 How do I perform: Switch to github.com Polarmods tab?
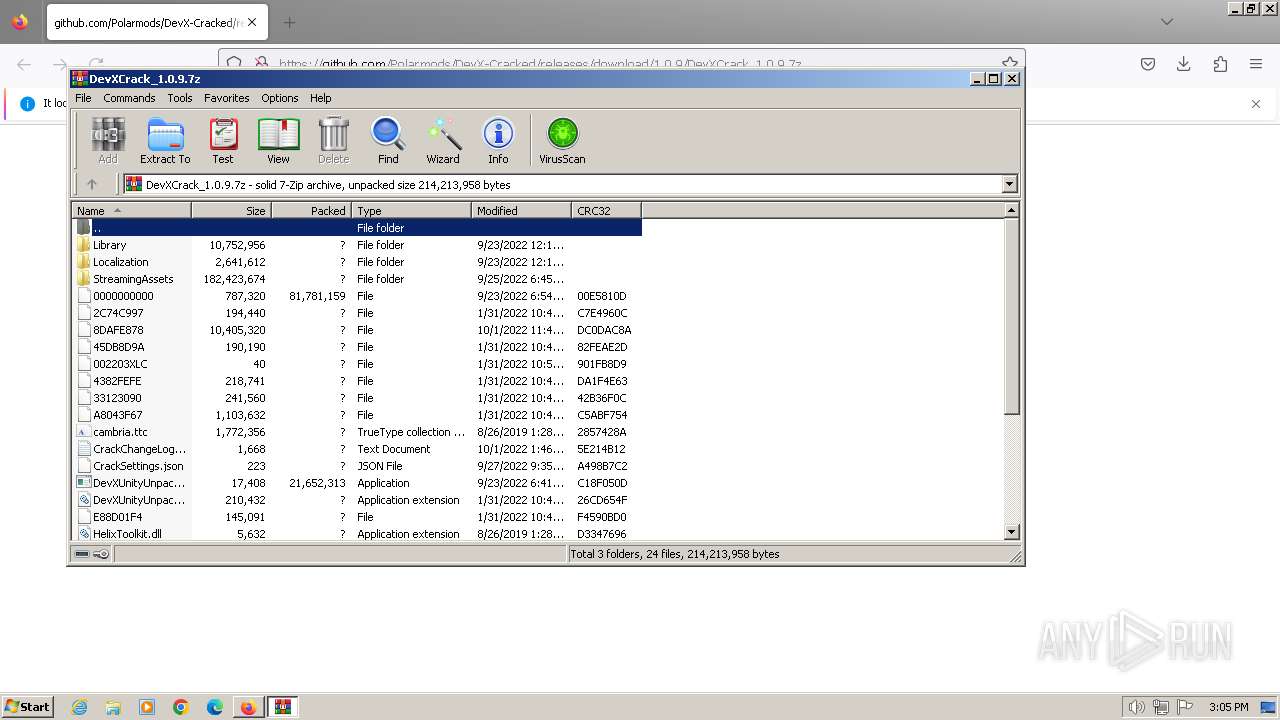coord(146,22)
